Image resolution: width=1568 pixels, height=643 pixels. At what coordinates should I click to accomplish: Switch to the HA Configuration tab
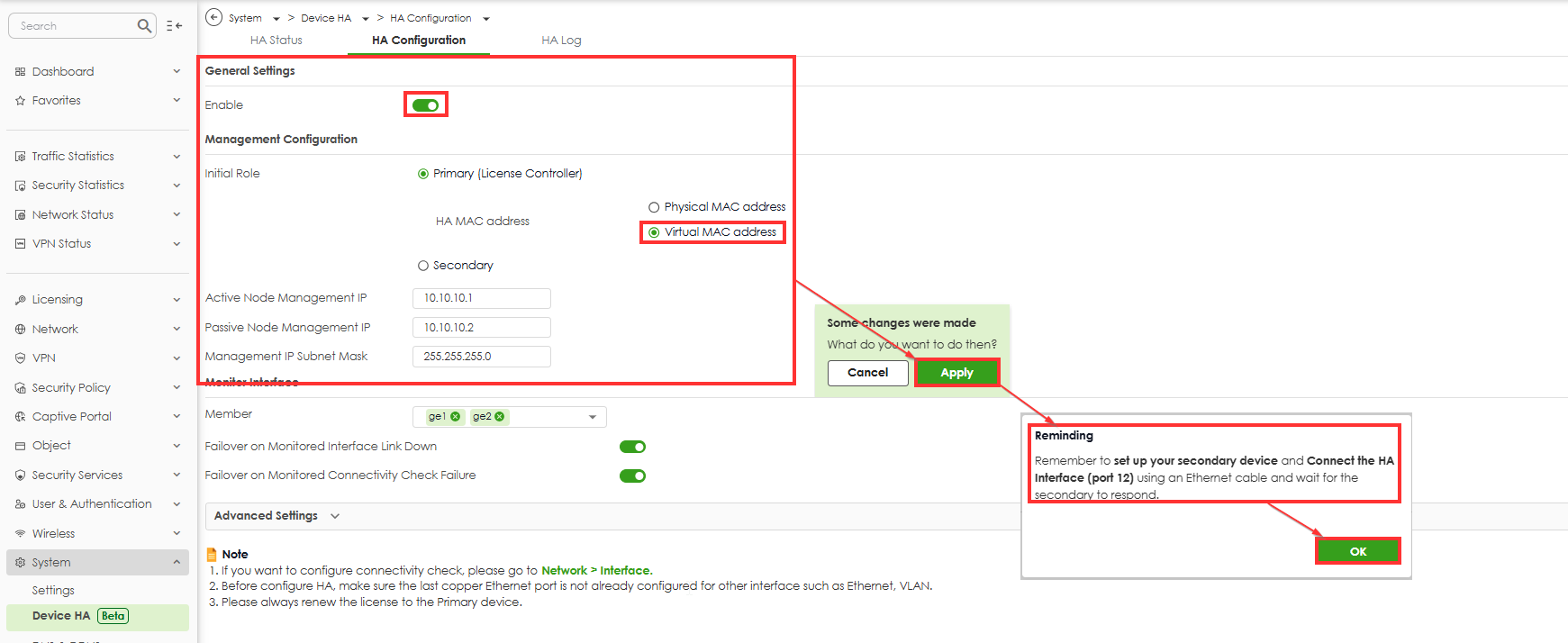pos(419,41)
